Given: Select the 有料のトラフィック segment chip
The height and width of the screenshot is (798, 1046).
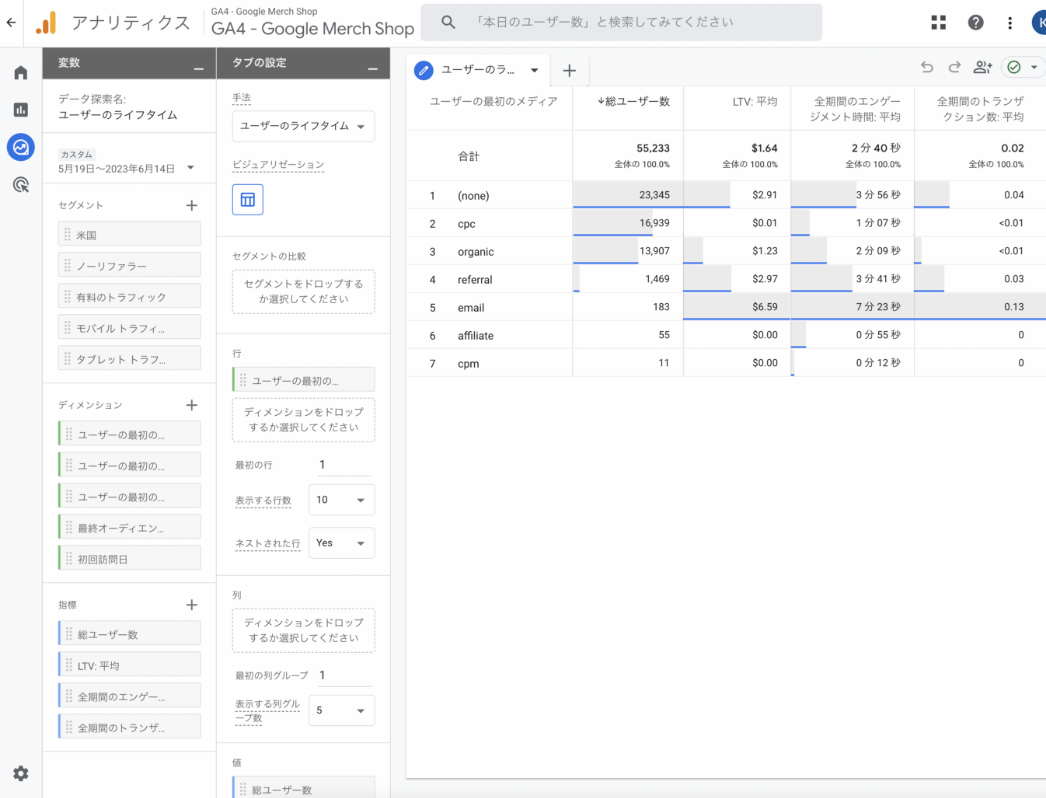Looking at the screenshot, I should (129, 297).
